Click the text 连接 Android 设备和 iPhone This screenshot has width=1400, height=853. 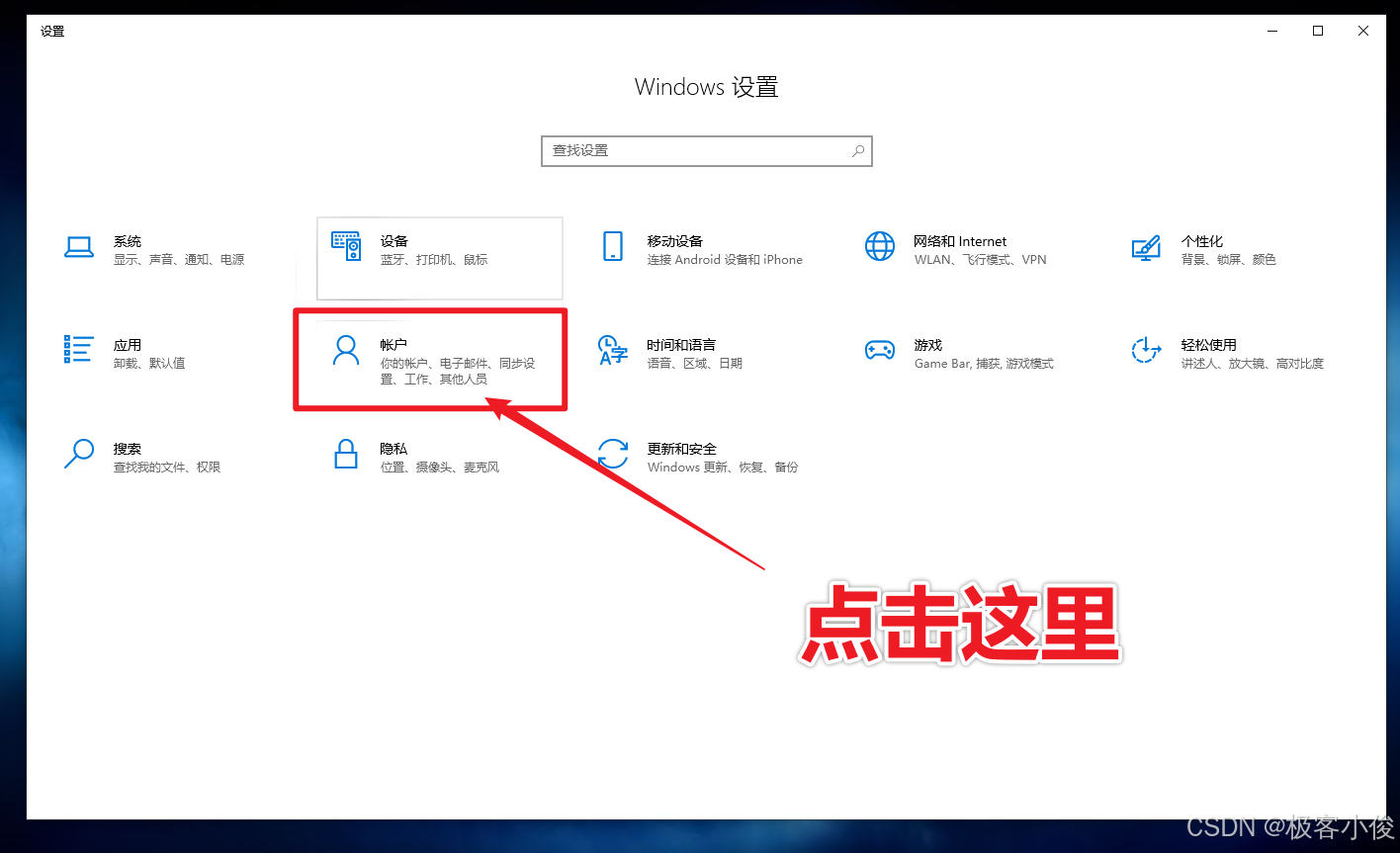pyautogui.click(x=725, y=260)
